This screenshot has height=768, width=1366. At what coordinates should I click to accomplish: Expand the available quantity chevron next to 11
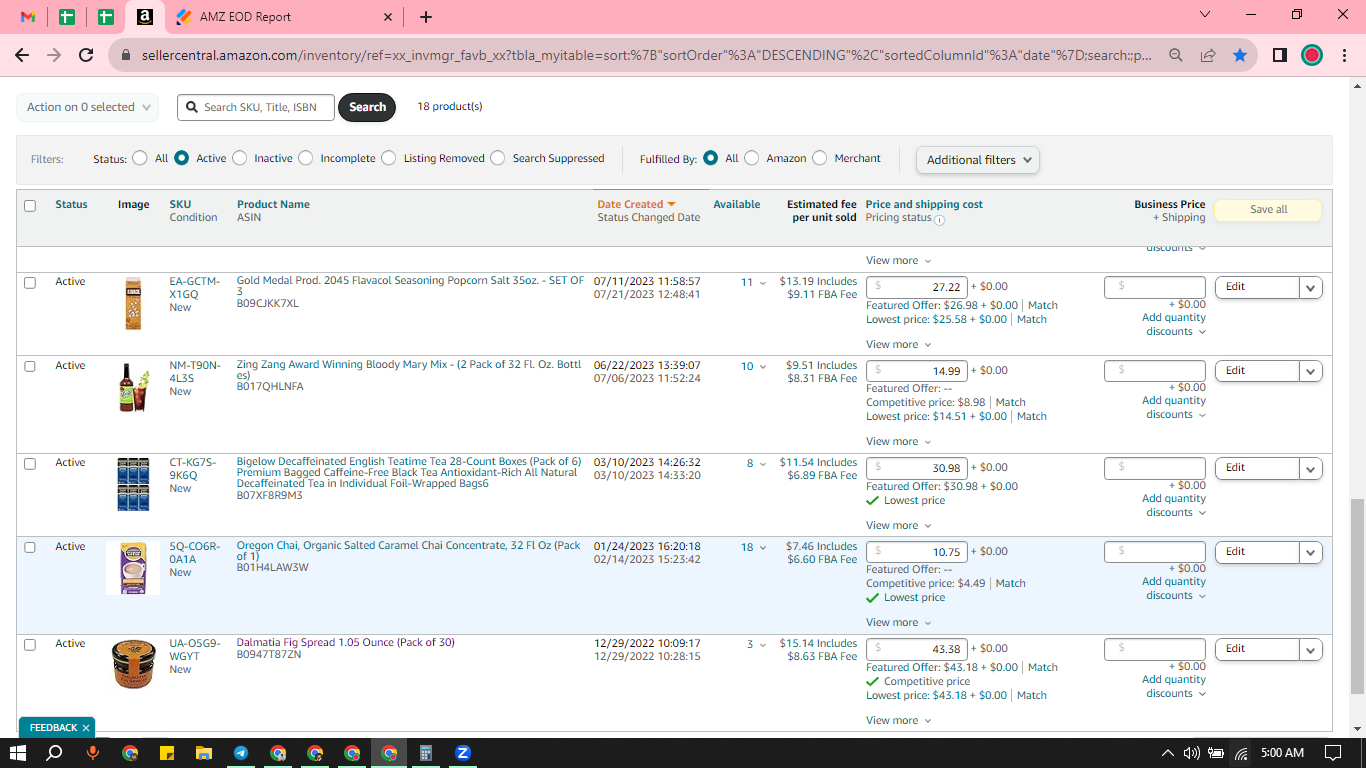pos(764,284)
